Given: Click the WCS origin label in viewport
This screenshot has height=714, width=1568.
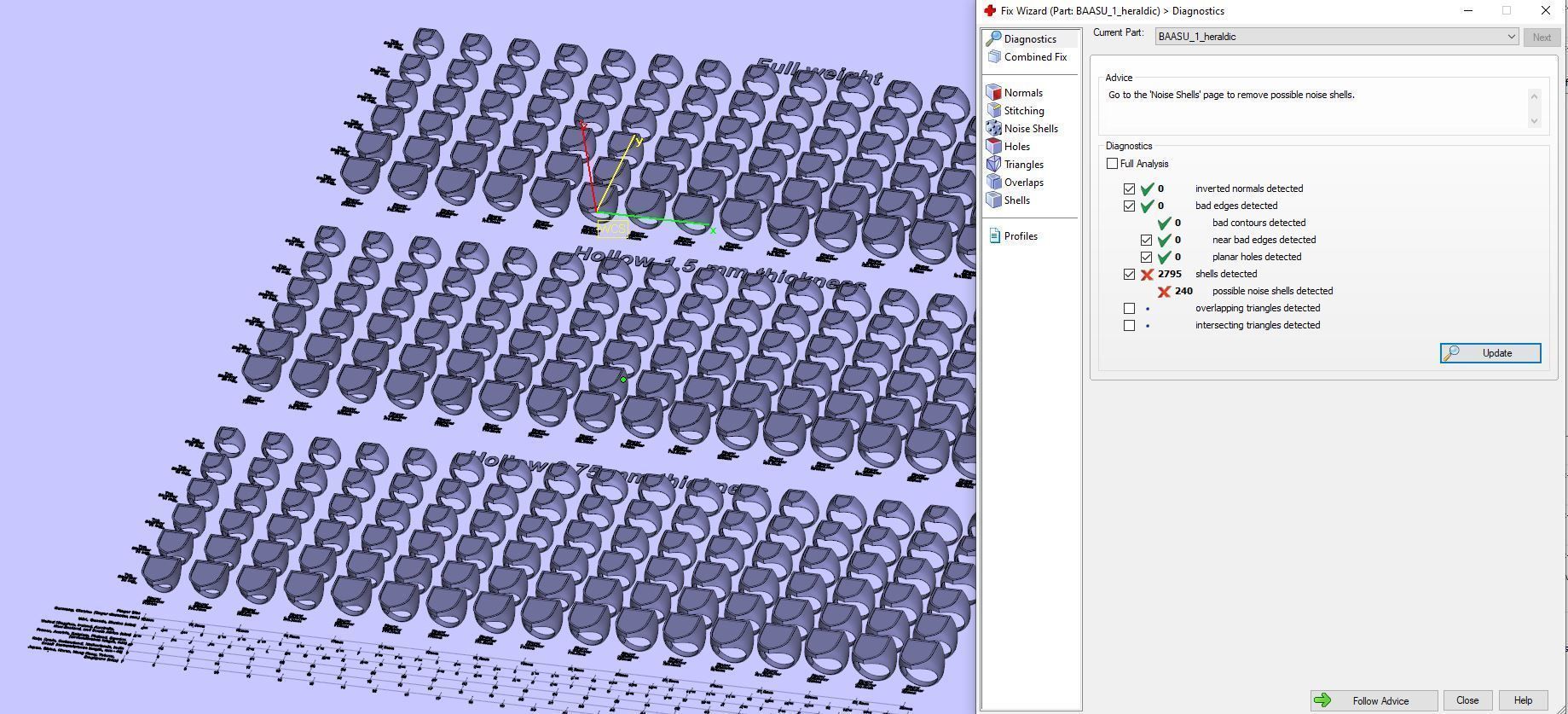Looking at the screenshot, I should (612, 229).
